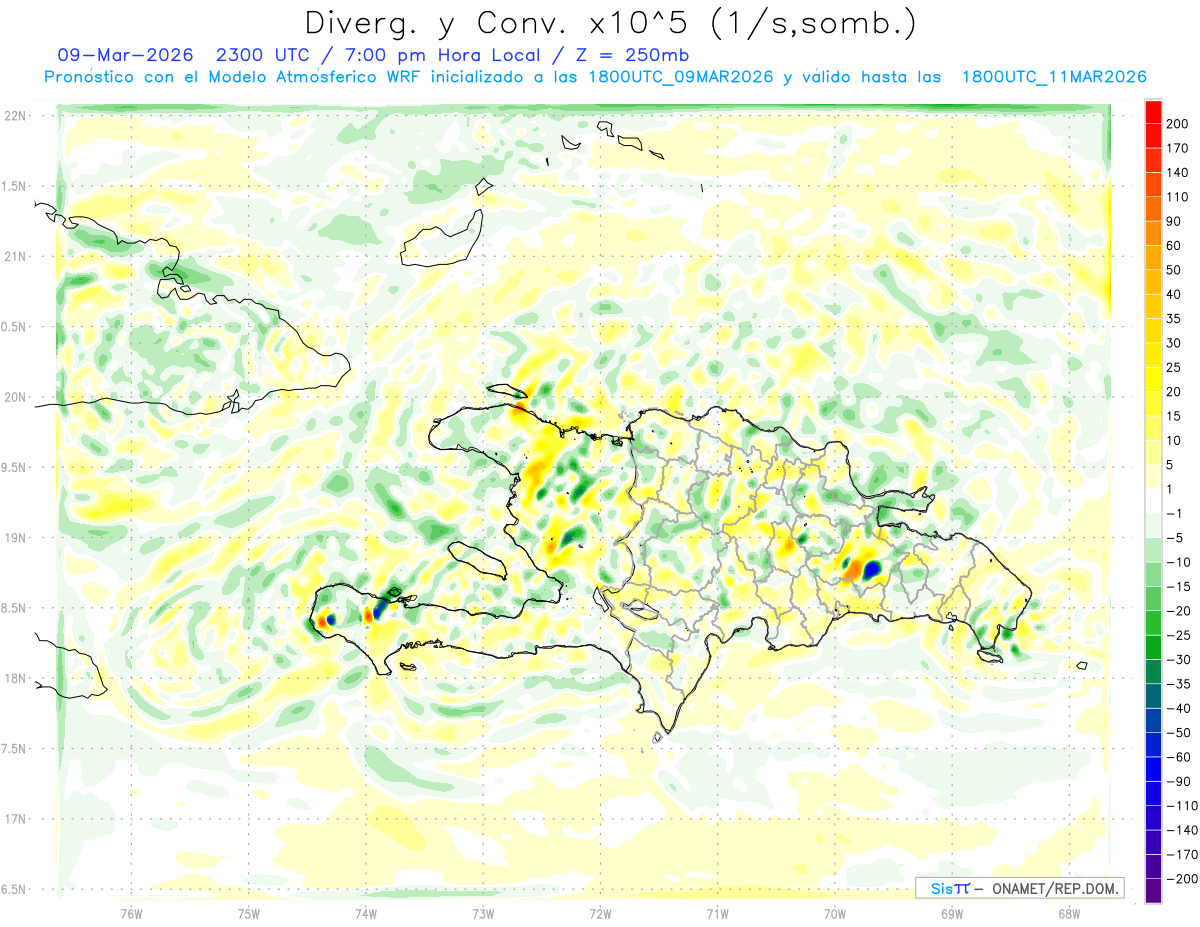Click the '19N' latitude label
The image size is (1200, 927).
(14, 537)
